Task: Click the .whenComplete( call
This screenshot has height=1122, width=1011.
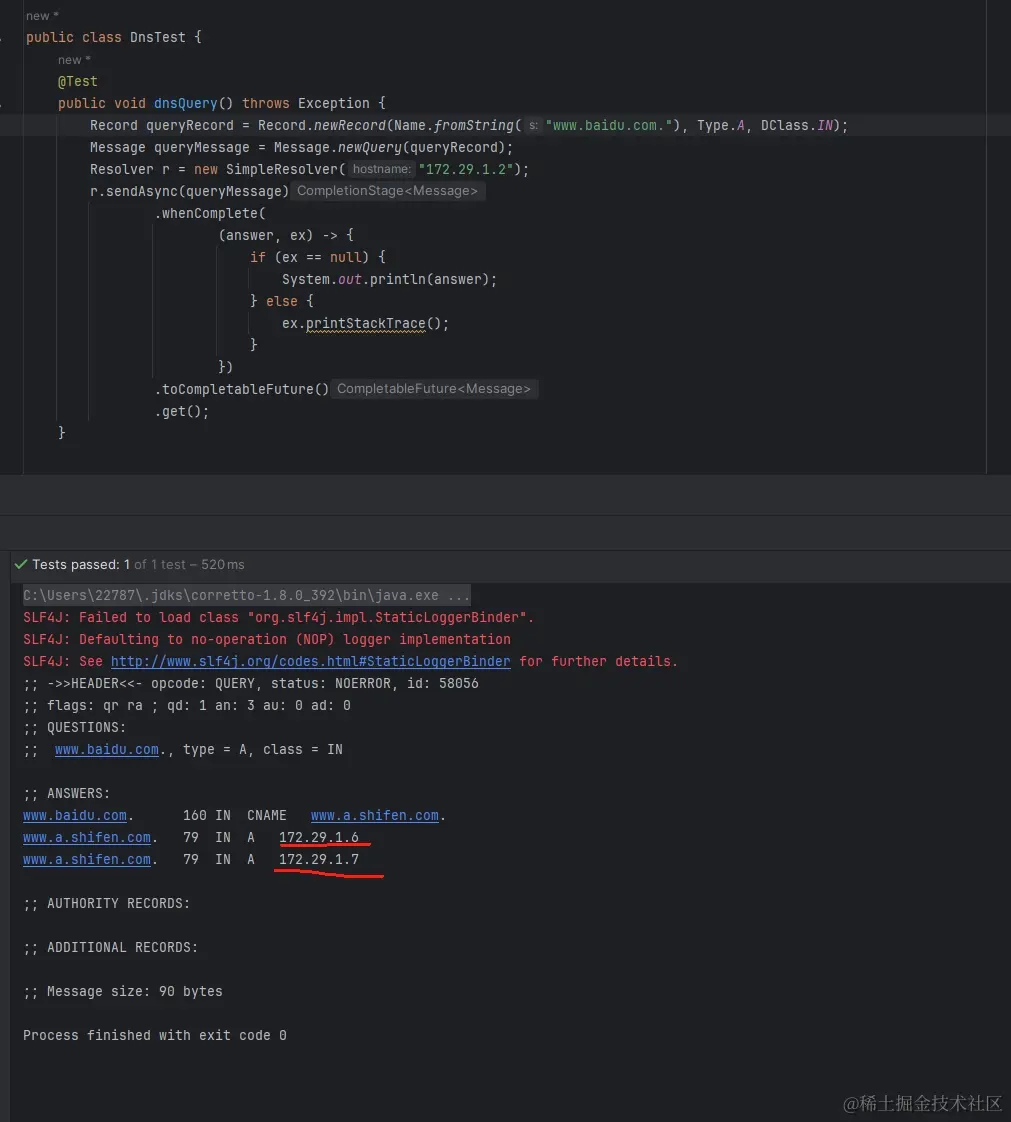Action: point(210,213)
